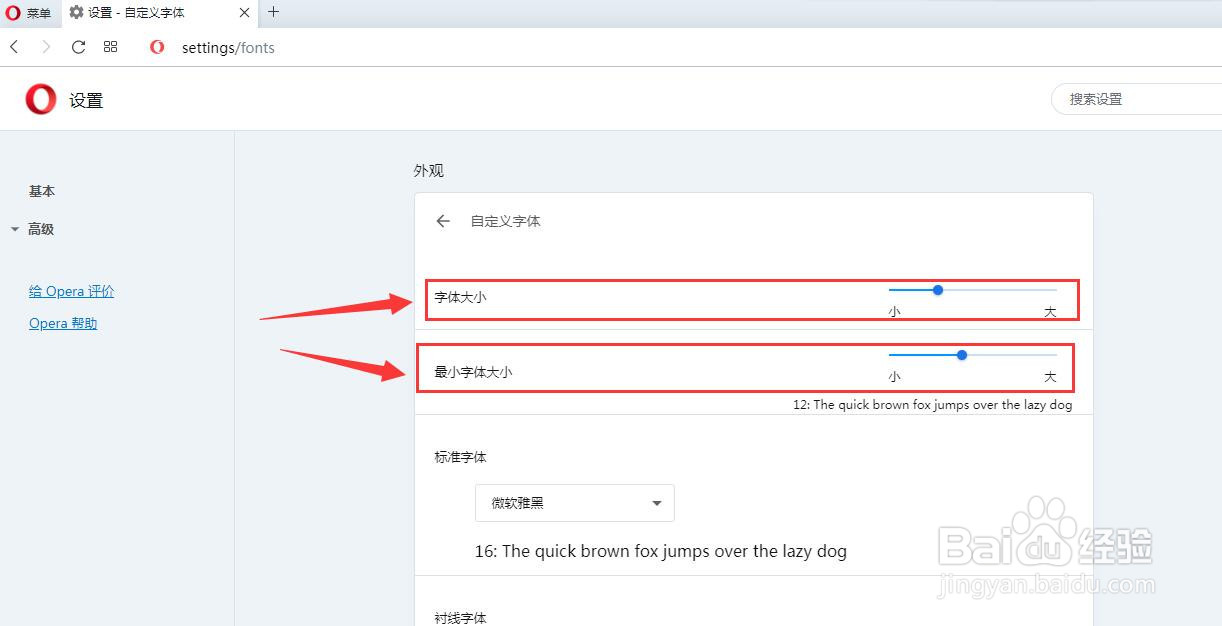Click the 标准字体 label

click(x=461, y=457)
